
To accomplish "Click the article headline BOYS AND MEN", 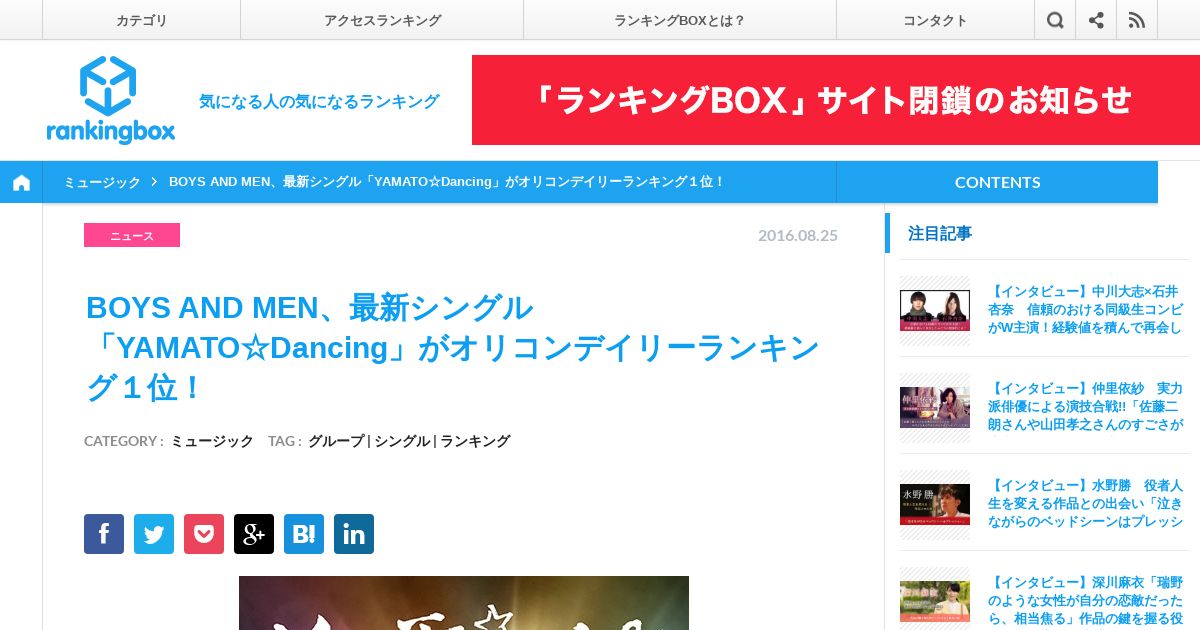I will pyautogui.click(x=453, y=348).
